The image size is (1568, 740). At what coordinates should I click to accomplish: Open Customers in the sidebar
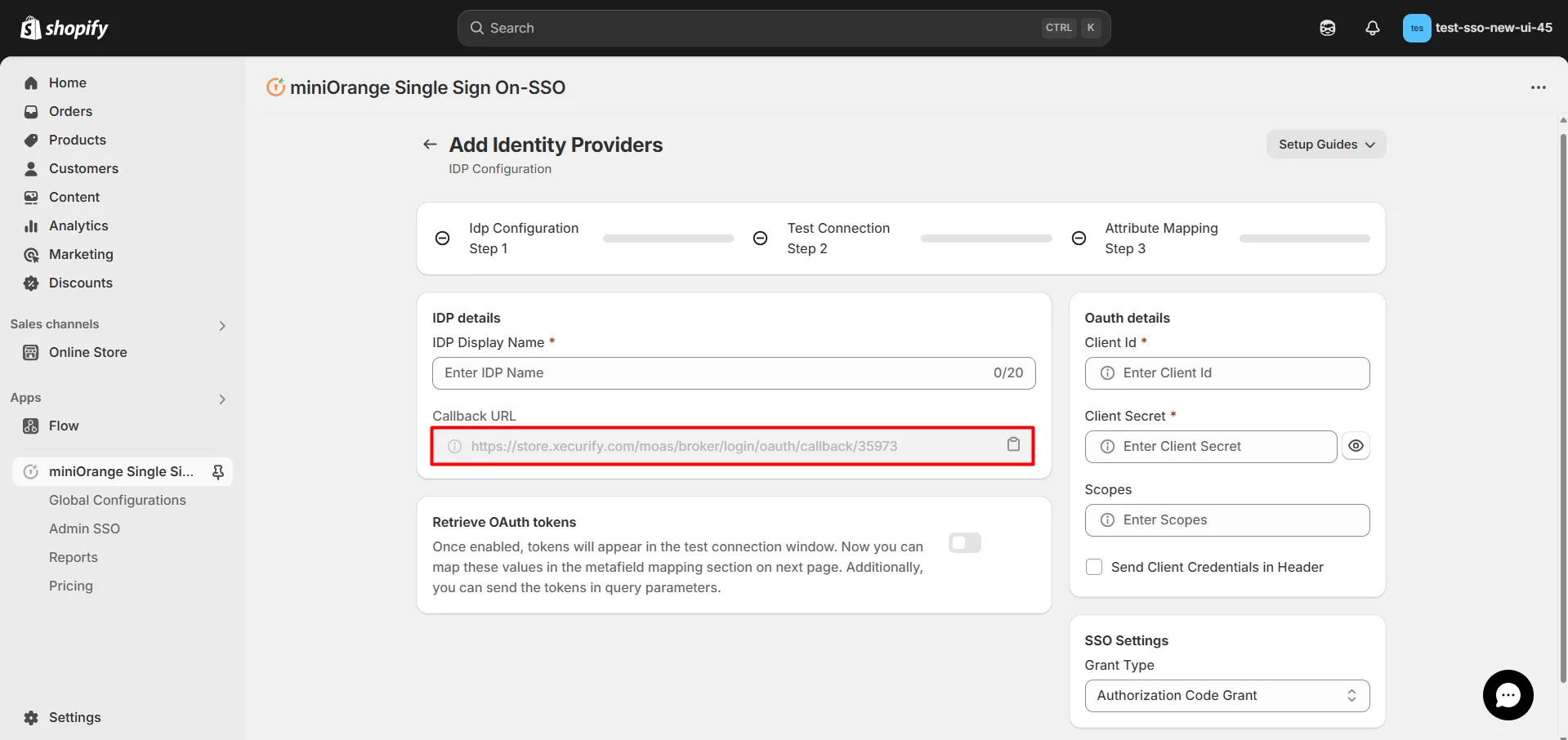[x=83, y=168]
